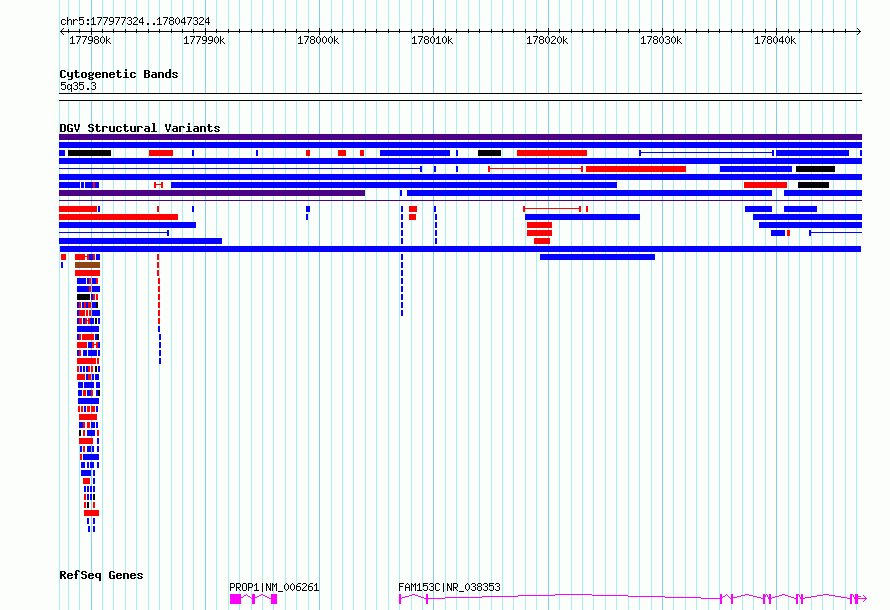Click the 177990k ruler label
890x610 pixels.
[x=204, y=40]
